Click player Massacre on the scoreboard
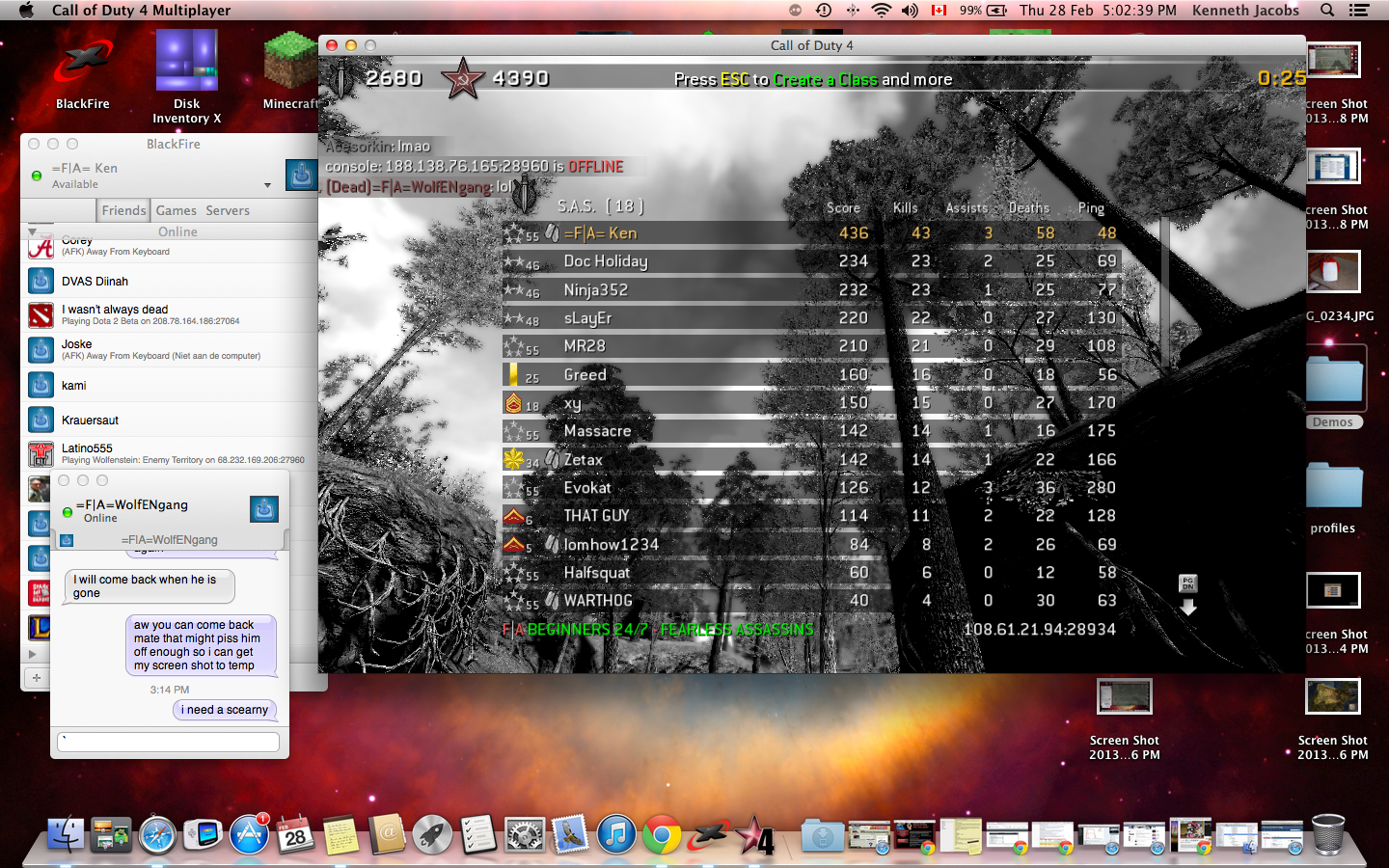 pos(598,431)
